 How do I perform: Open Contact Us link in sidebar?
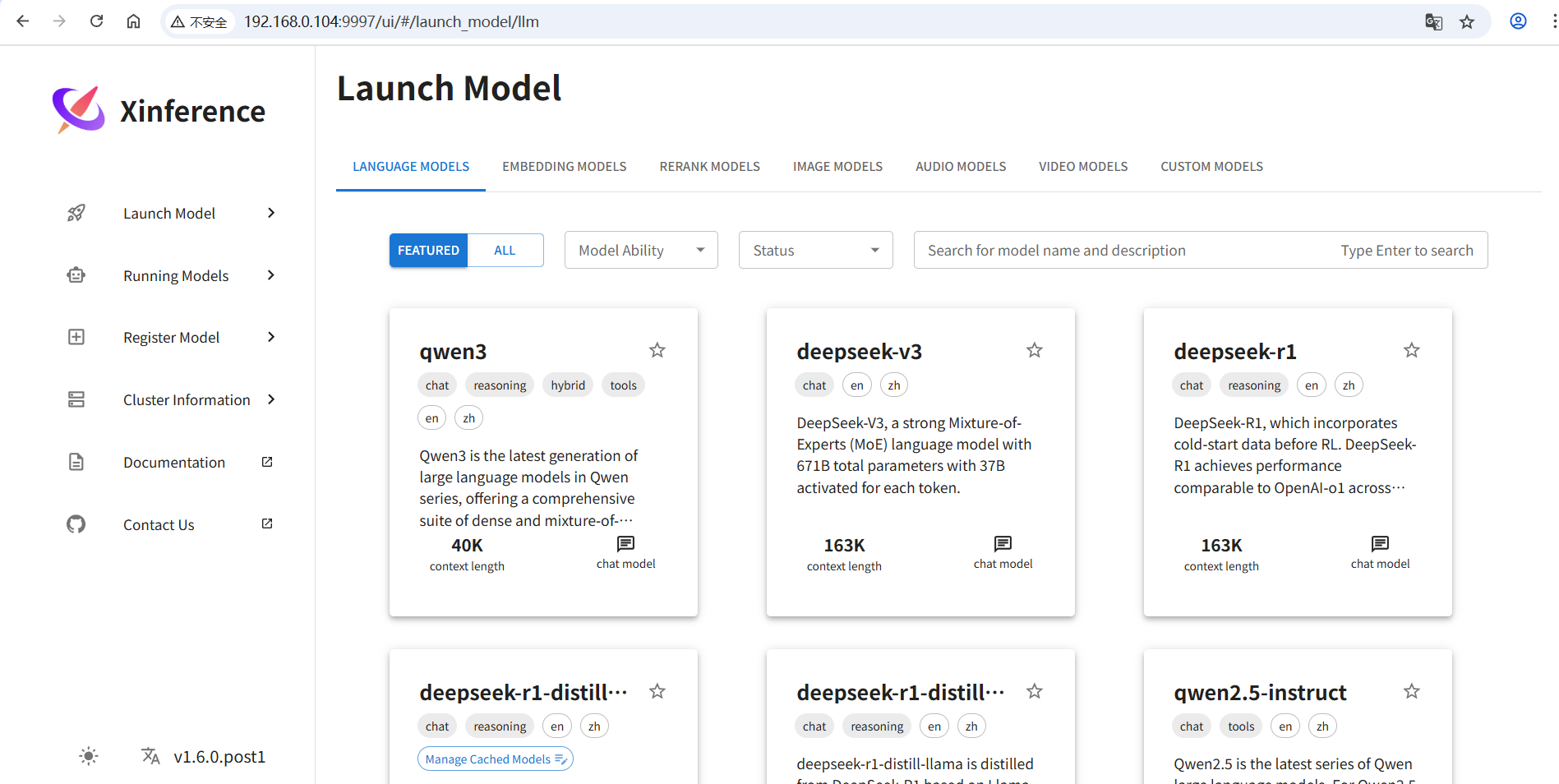159,525
